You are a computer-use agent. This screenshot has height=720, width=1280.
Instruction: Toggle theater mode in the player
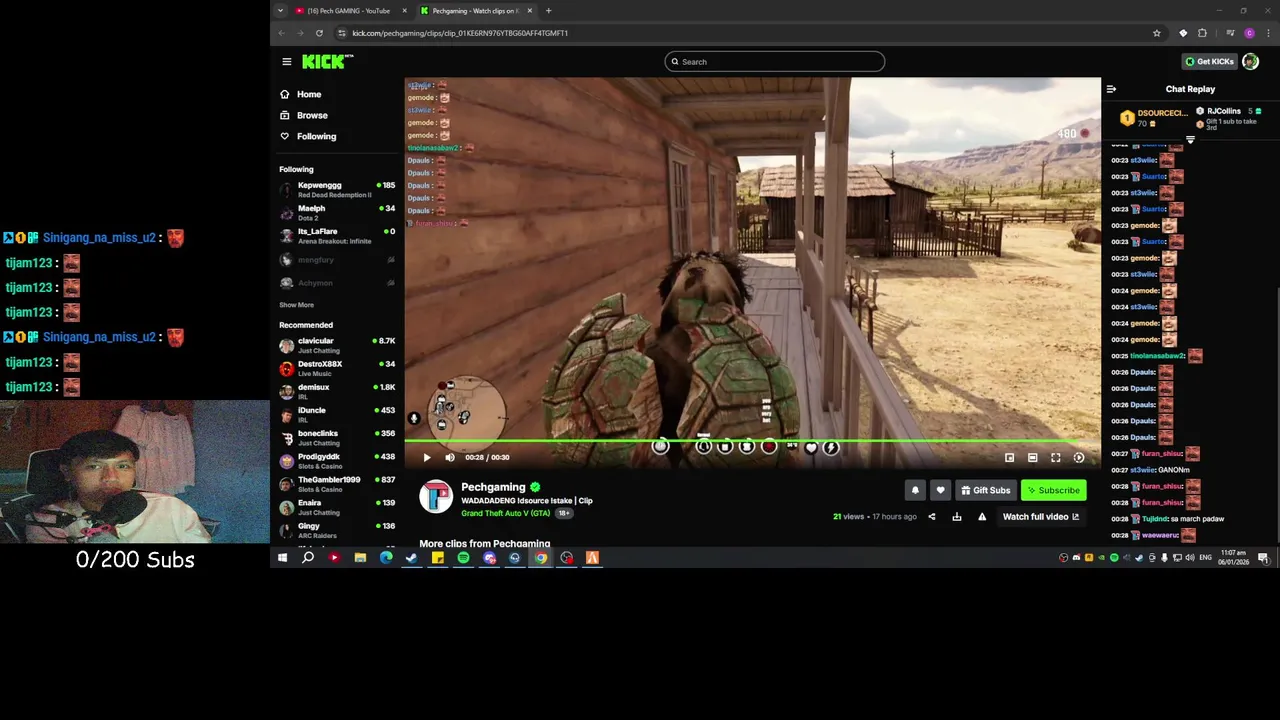point(1032,458)
